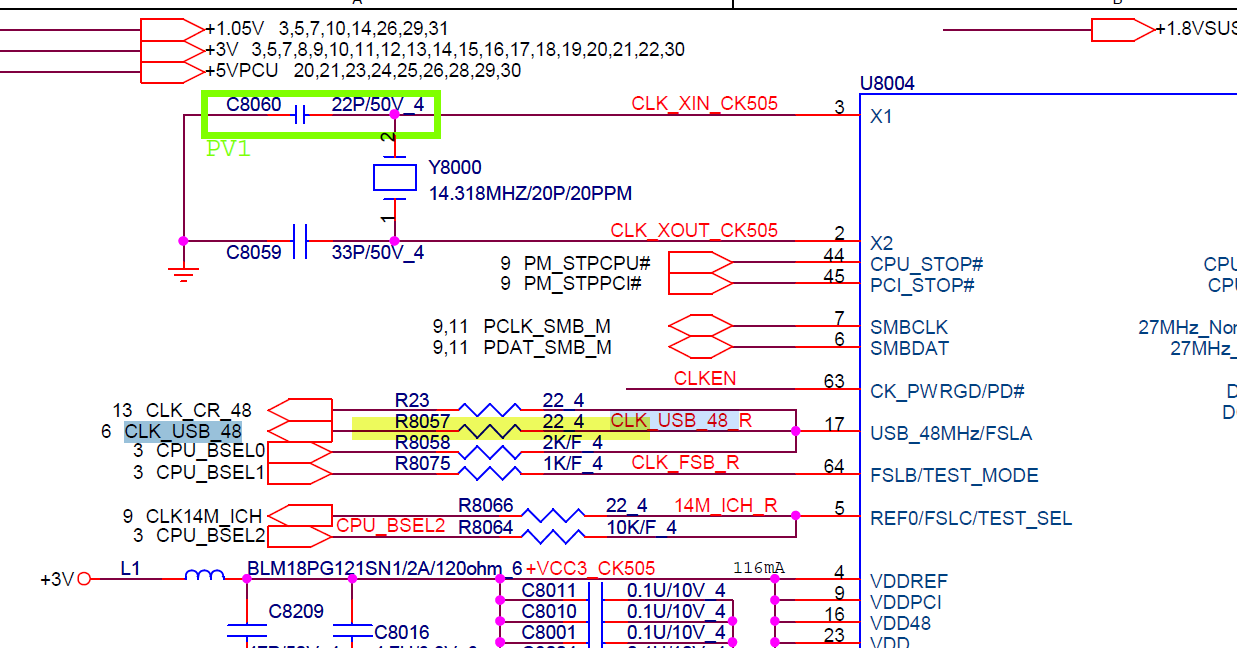The width and height of the screenshot is (1237, 648).
Task: Select the 14M_ICH_R net label
Action: pos(725,505)
